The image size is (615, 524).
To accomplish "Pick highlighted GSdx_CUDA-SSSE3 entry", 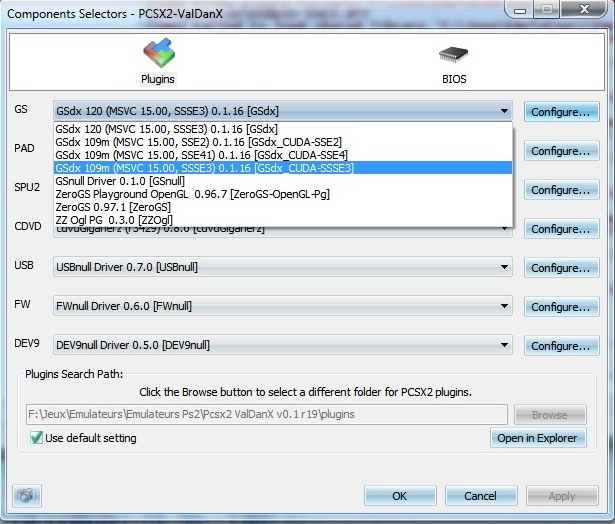I will click(283, 168).
